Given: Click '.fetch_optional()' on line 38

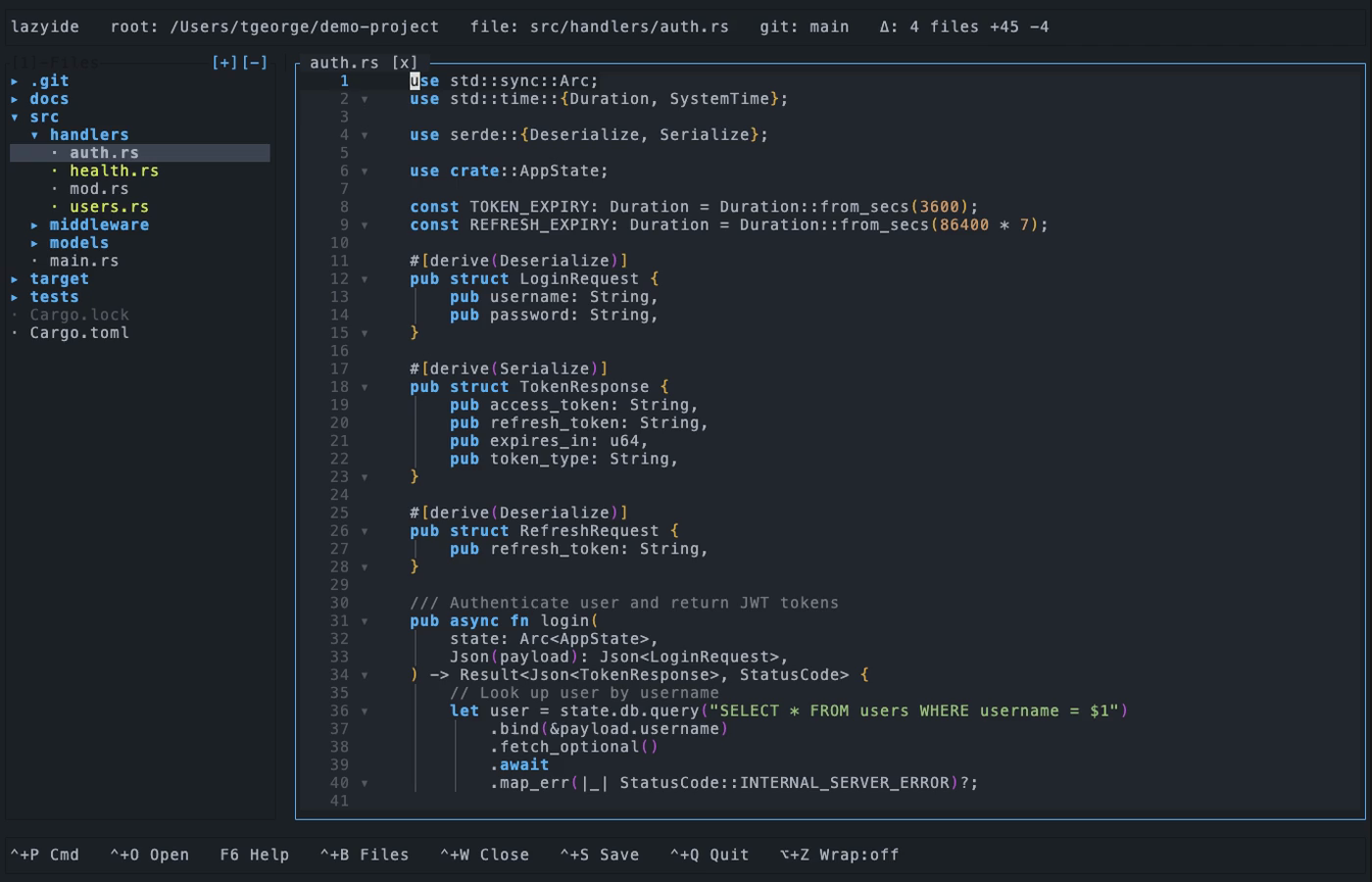Looking at the screenshot, I should [574, 747].
